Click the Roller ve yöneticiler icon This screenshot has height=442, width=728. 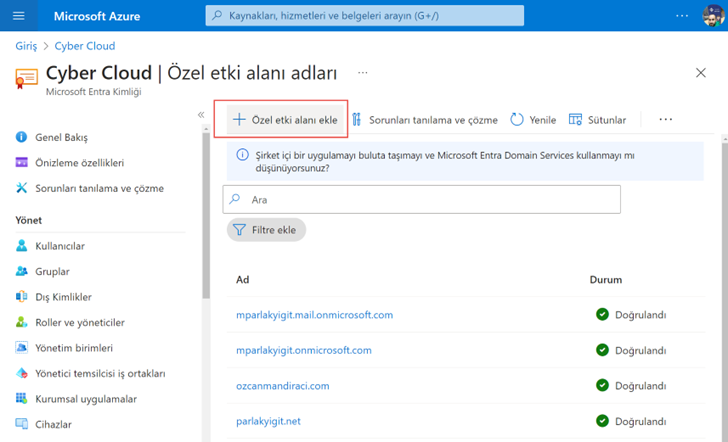[21, 322]
